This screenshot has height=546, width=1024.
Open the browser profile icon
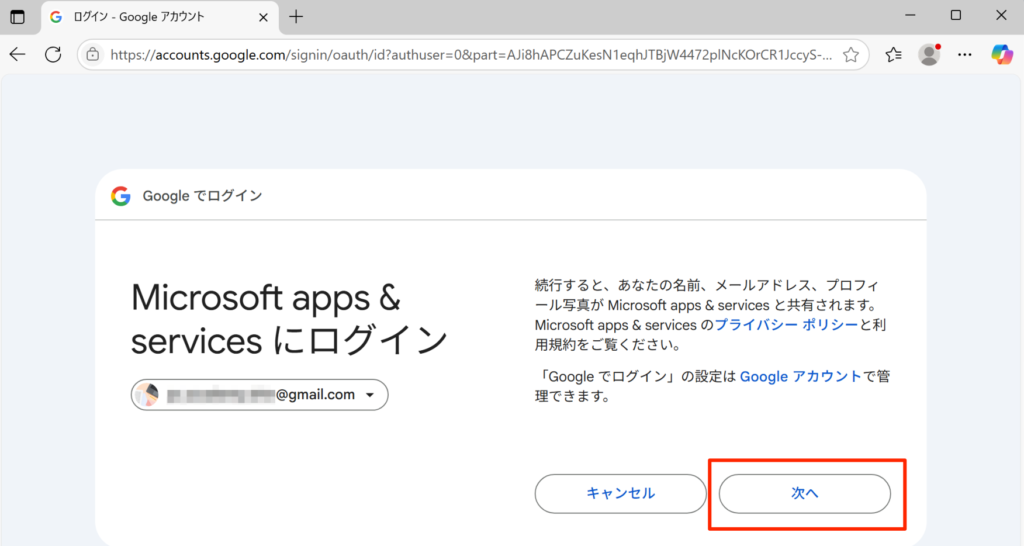point(929,55)
